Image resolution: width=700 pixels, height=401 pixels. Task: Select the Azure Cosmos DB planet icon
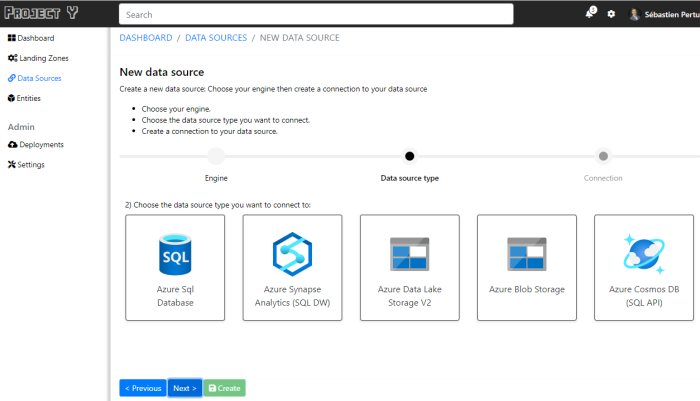644,254
